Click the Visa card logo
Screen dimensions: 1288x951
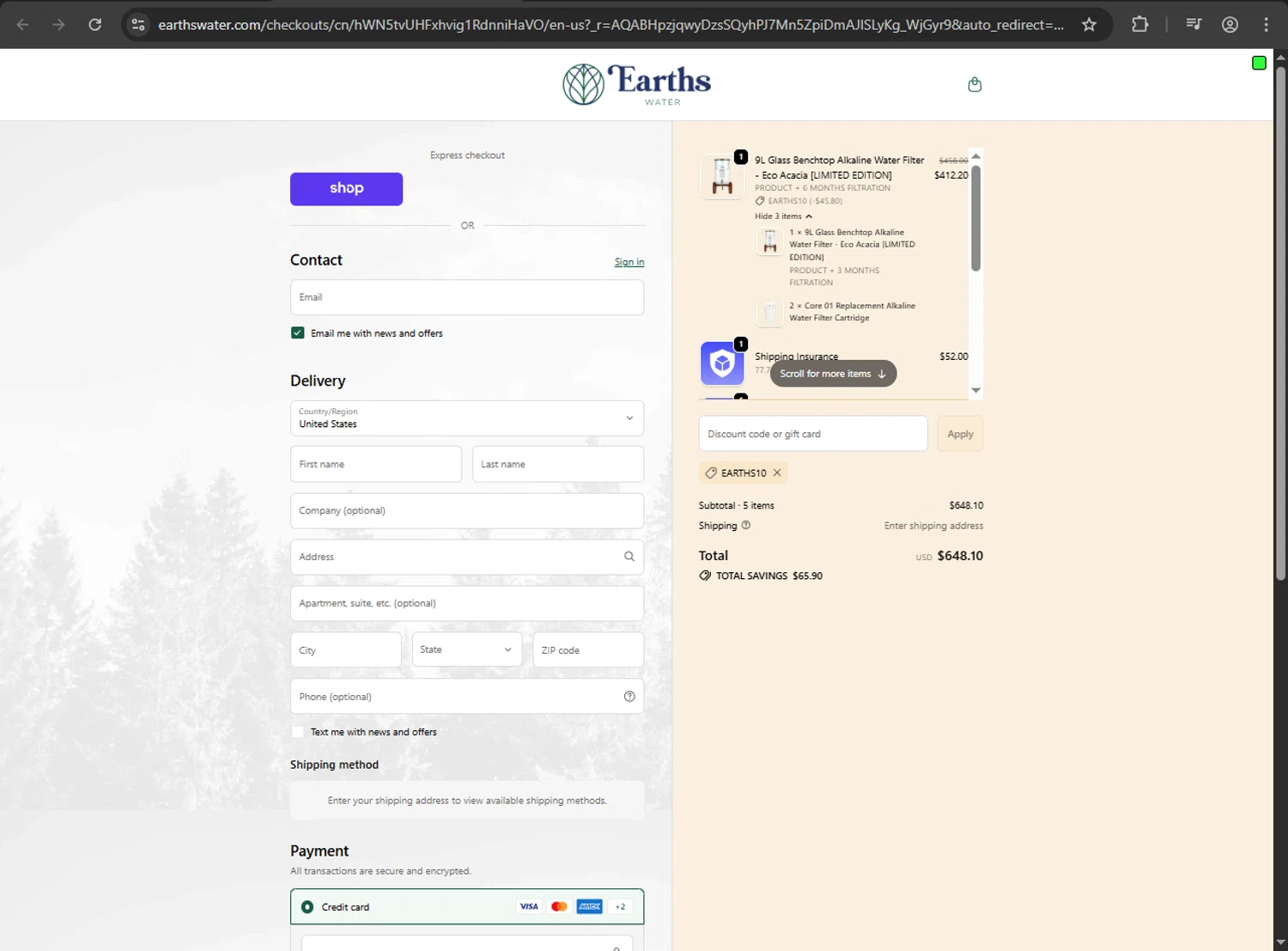(x=529, y=906)
